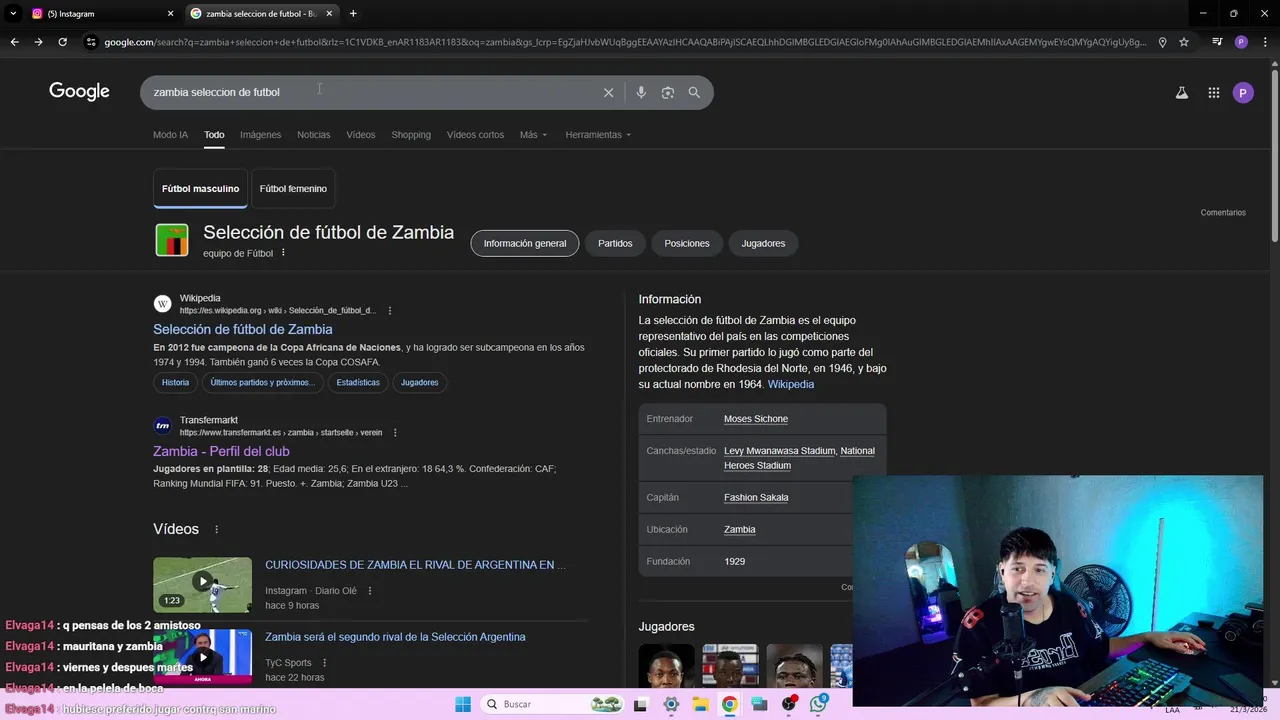This screenshot has height=720, width=1280.
Task: Expand the Más dropdown
Action: [x=533, y=135]
